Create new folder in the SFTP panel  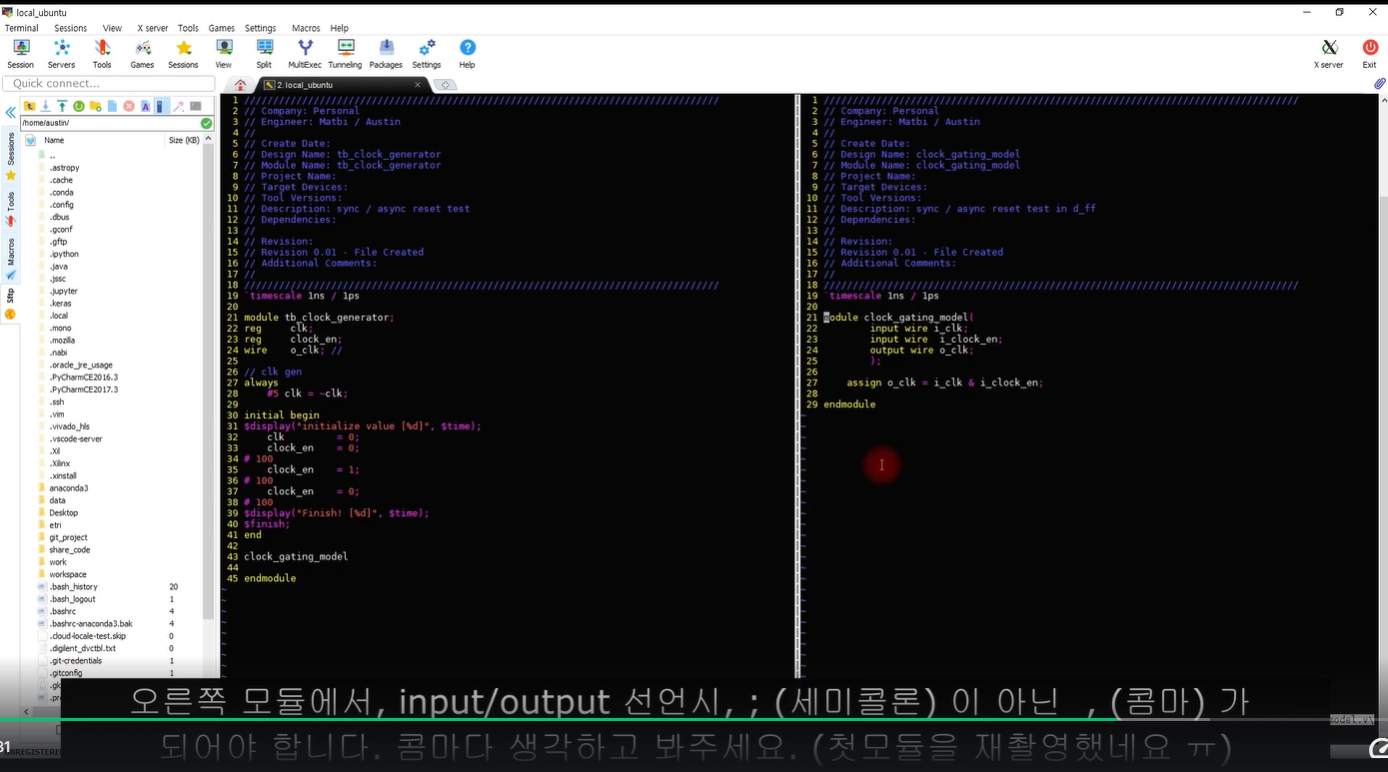95,106
